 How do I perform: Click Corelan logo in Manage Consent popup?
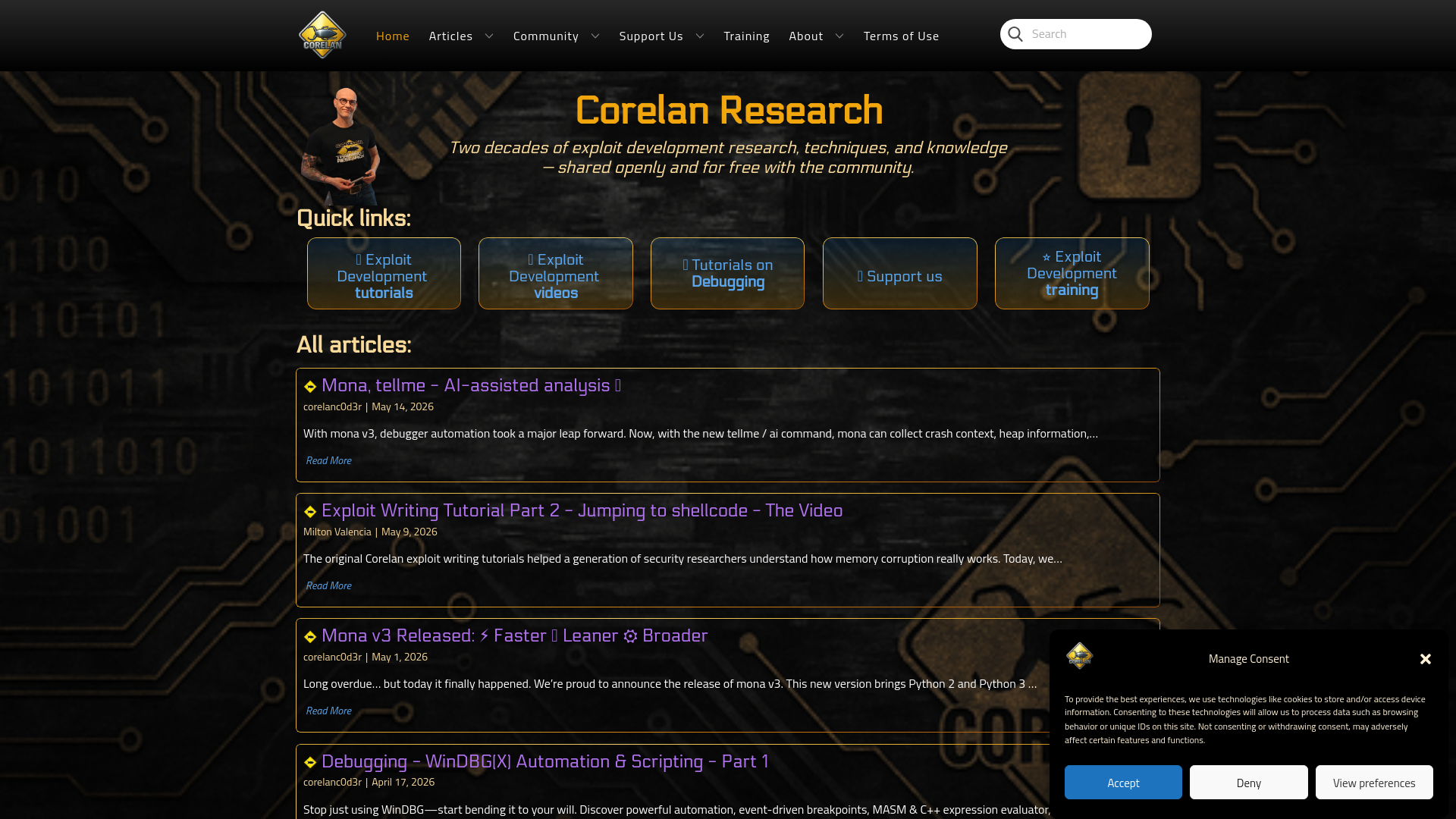[x=1079, y=656]
